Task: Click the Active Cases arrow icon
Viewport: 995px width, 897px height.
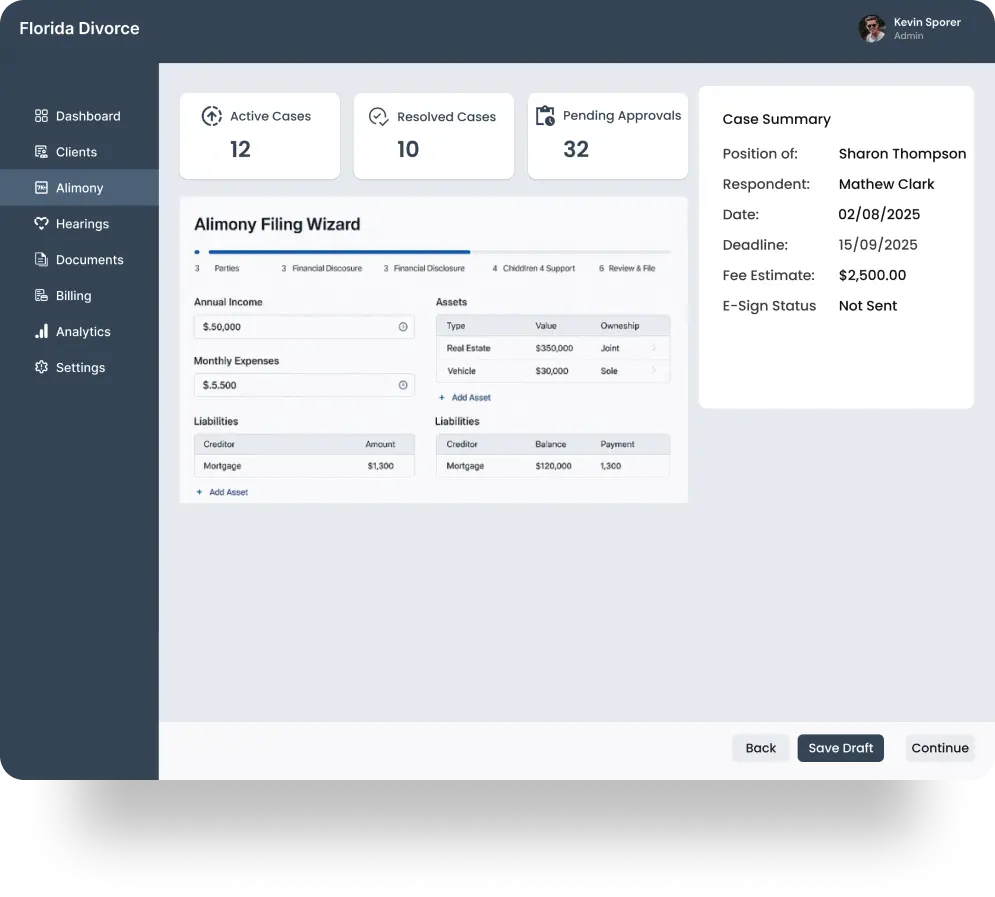Action: pyautogui.click(x=212, y=116)
